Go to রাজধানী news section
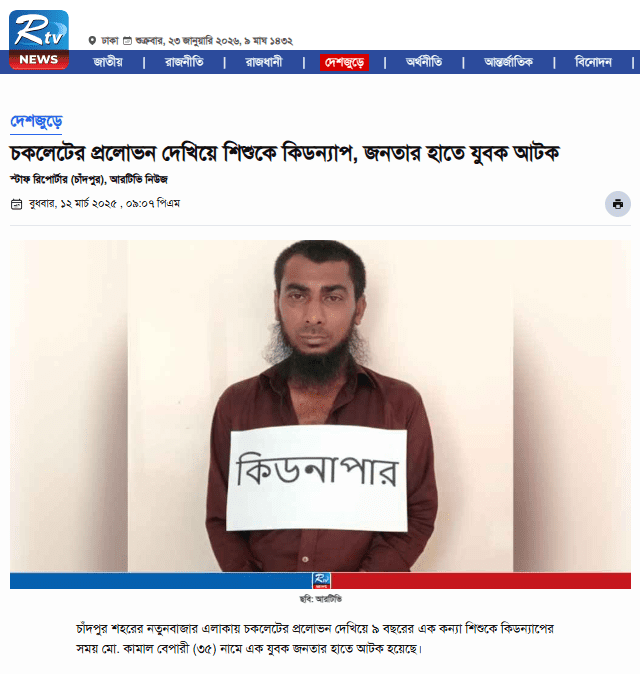640x674 pixels. pyautogui.click(x=264, y=62)
